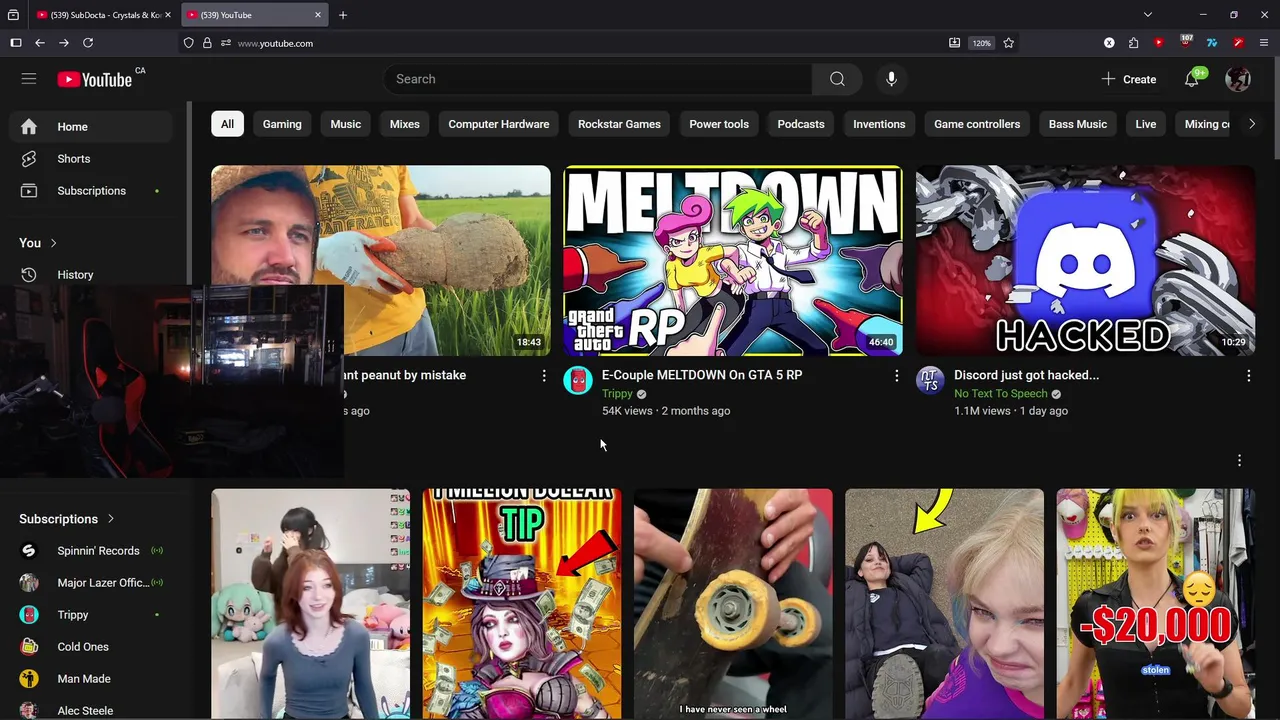Click the magnifier search button
This screenshot has width=1280, height=720.
[837, 79]
